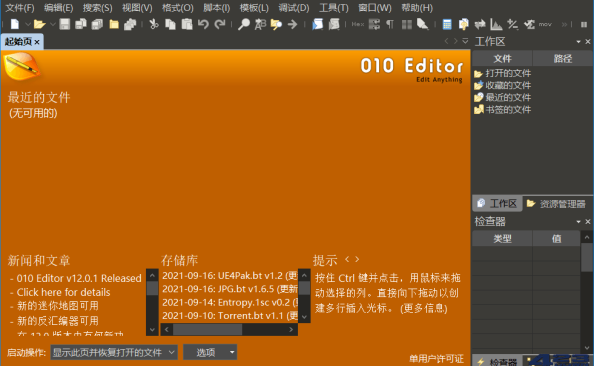Click the Find in Files icon
The image size is (594, 366).
click(x=276, y=24)
